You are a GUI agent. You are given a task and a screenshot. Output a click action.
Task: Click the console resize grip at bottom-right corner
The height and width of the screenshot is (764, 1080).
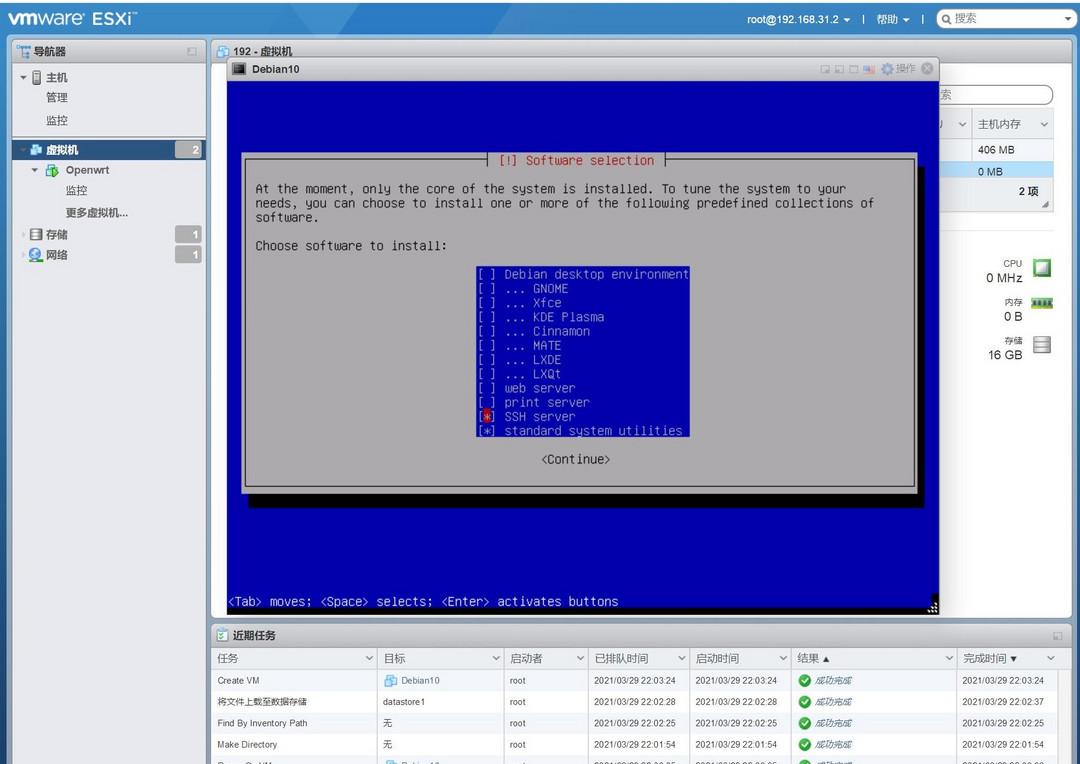933,608
